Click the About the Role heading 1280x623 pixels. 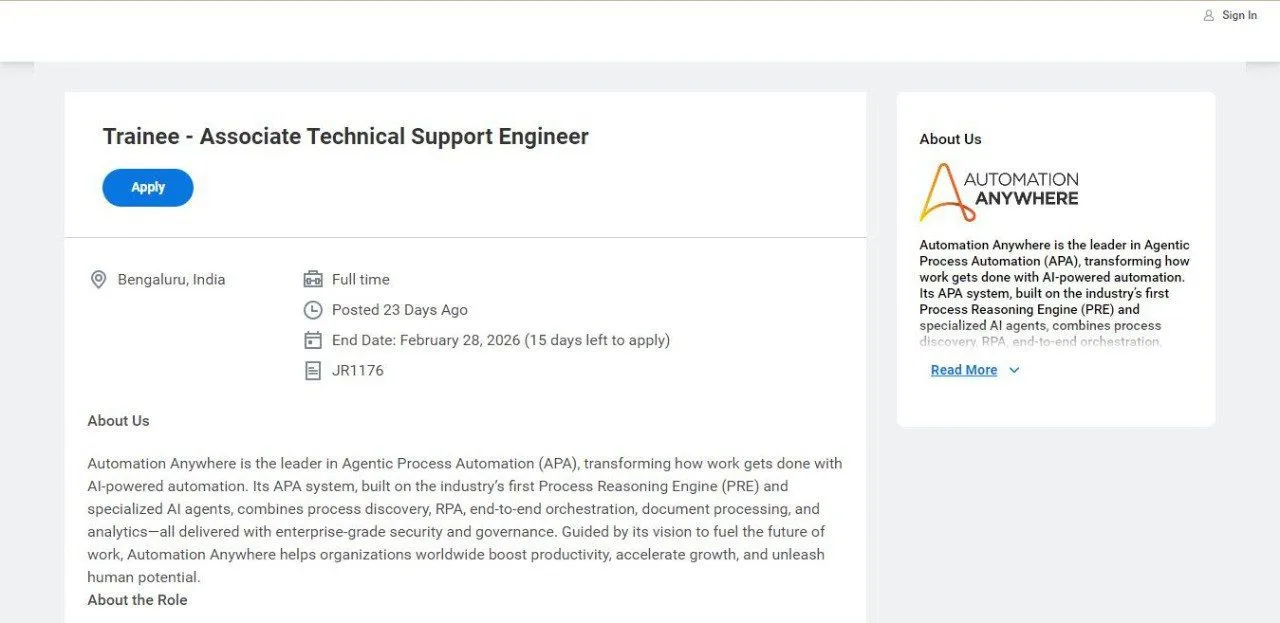[137, 600]
